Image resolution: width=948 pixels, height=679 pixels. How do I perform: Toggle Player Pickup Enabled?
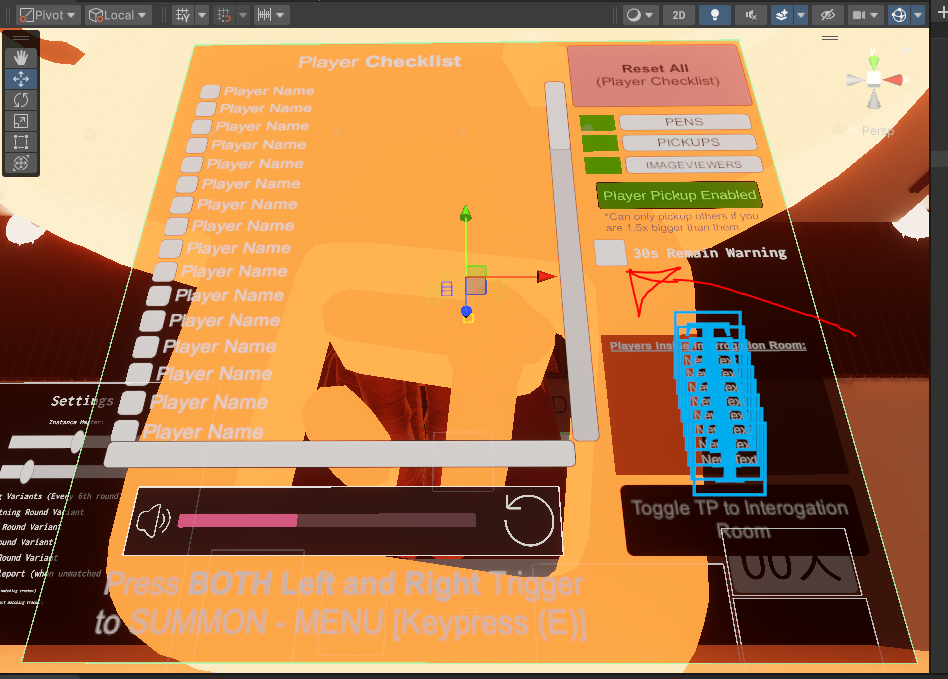679,195
